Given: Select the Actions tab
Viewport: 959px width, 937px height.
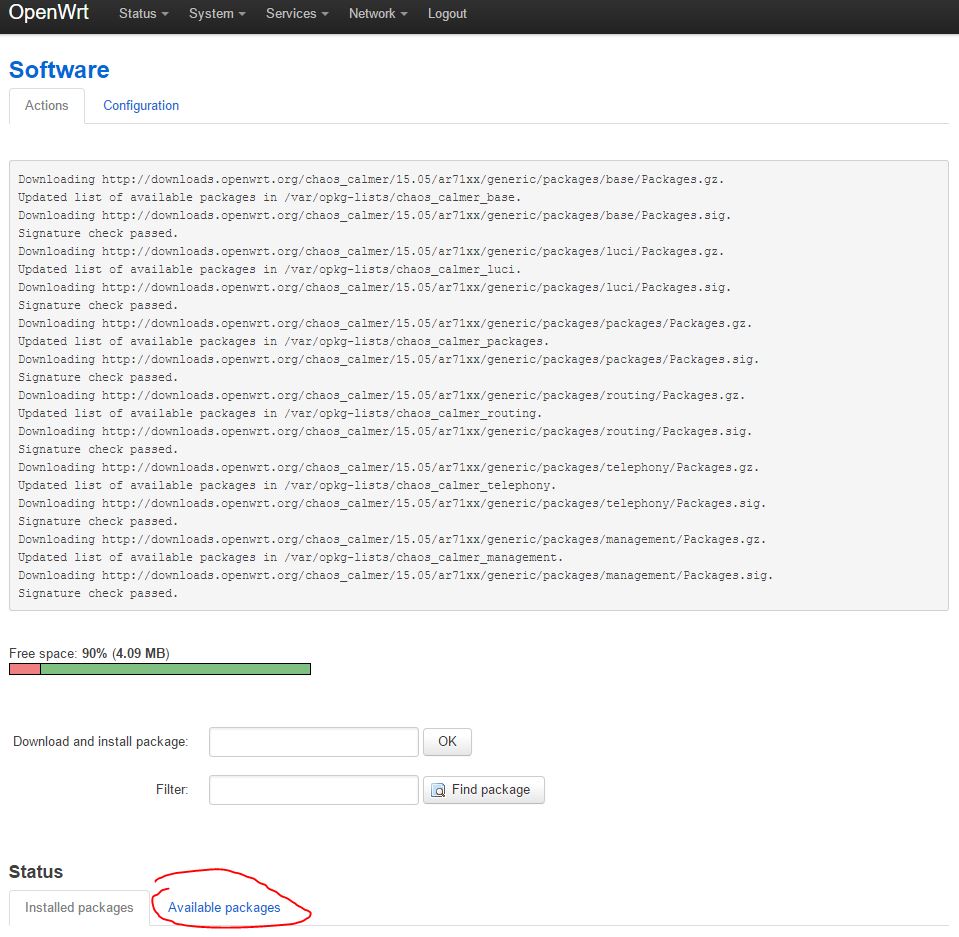Looking at the screenshot, I should point(46,105).
